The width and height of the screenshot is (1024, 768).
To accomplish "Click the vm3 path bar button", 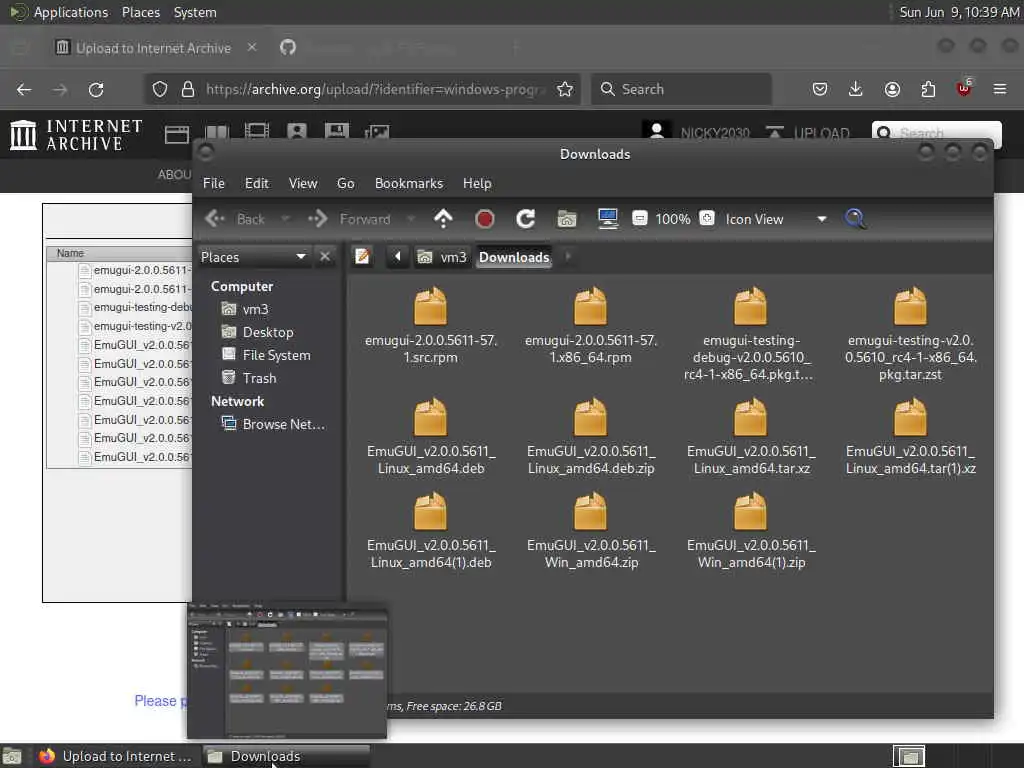I will 442,257.
